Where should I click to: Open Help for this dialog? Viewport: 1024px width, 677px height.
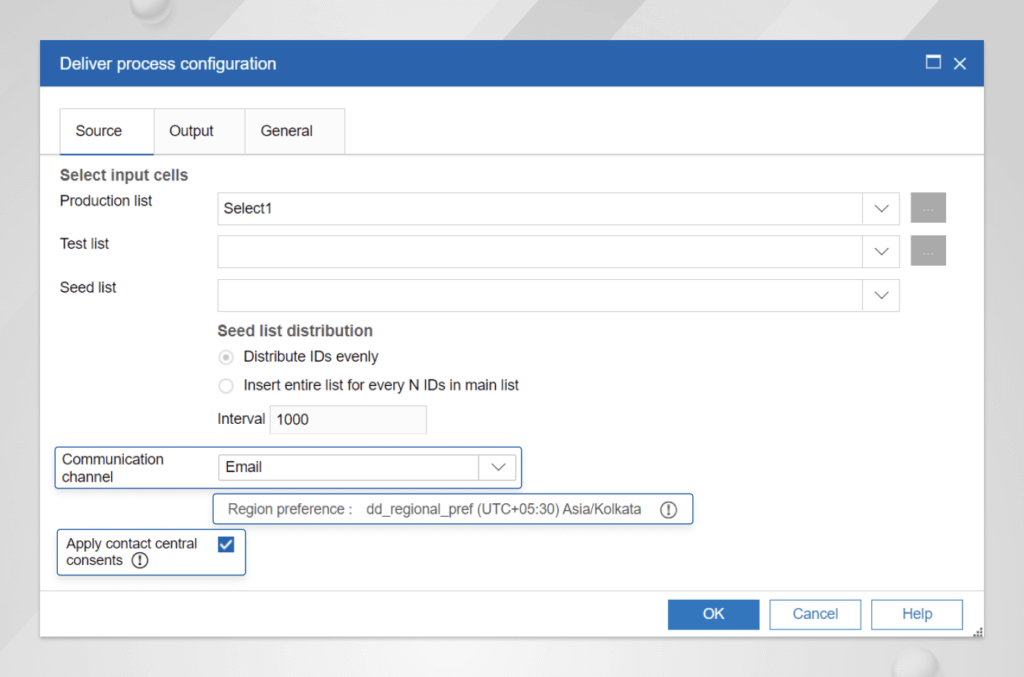pos(916,614)
